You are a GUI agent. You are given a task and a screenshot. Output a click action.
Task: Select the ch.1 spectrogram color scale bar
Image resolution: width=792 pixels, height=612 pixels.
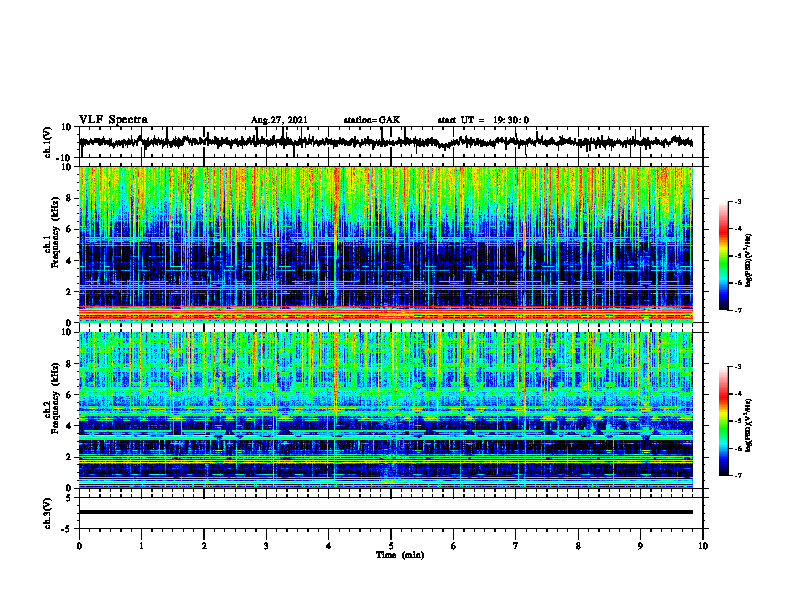click(723, 256)
